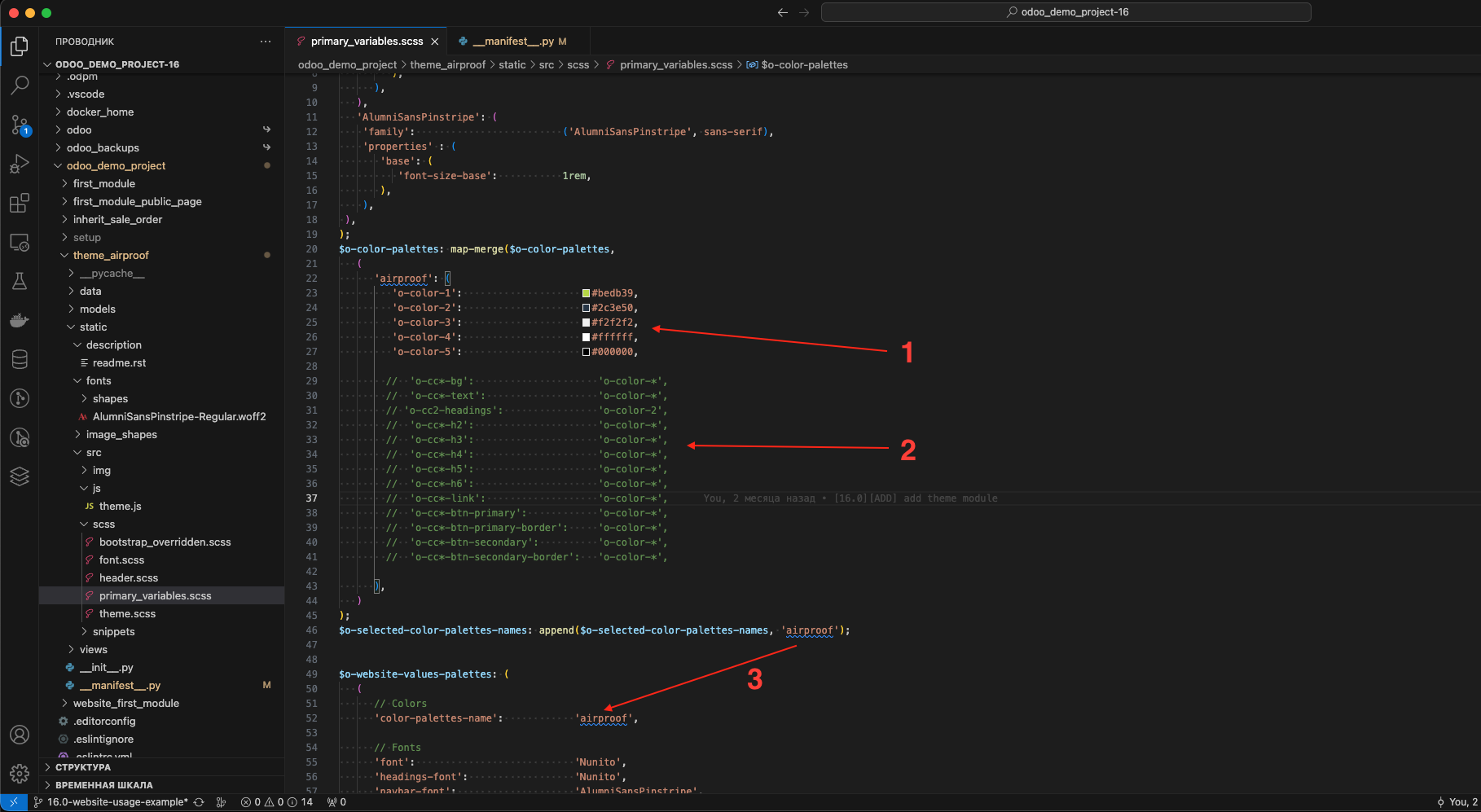Open AlumniSansPinstripe-Regular.woff2 font file
Screen dimensions: 1481x812
pyautogui.click(x=179, y=417)
